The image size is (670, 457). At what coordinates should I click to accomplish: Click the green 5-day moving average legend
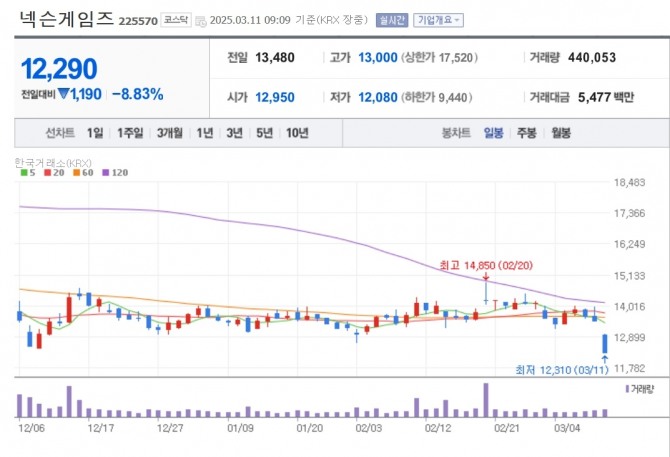[x=28, y=173]
